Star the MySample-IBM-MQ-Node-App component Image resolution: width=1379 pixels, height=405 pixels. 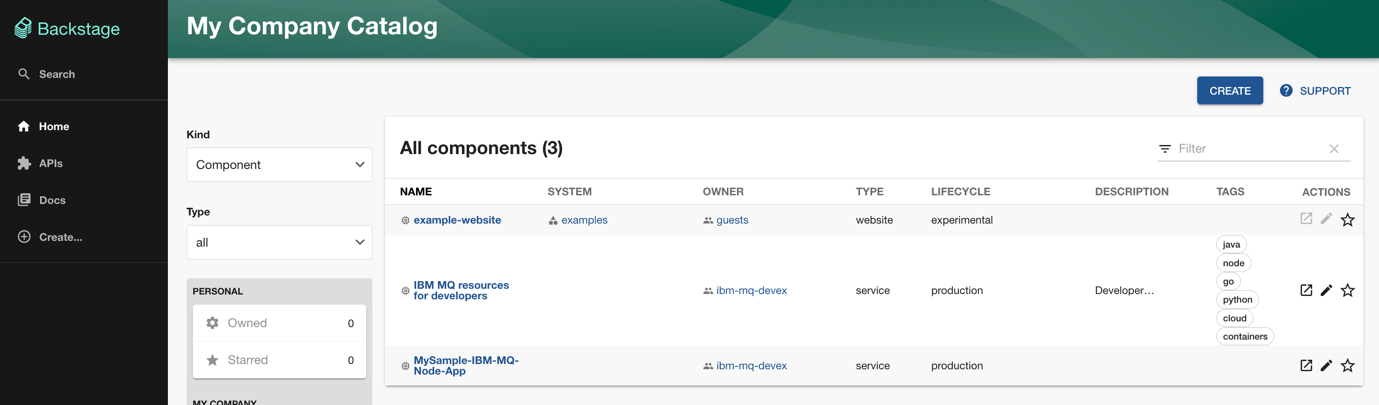tap(1347, 366)
